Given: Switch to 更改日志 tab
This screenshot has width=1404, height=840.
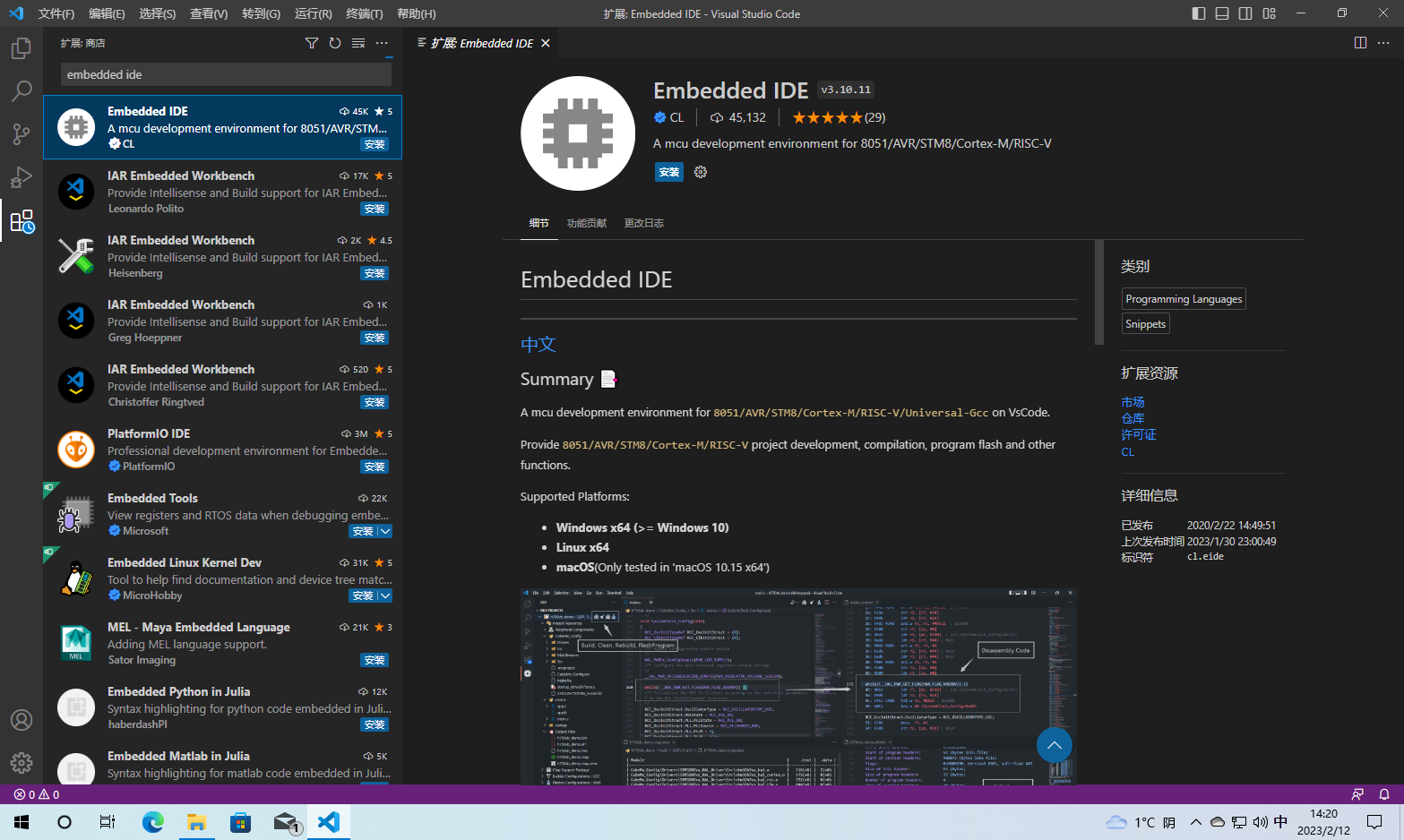Looking at the screenshot, I should [x=644, y=223].
